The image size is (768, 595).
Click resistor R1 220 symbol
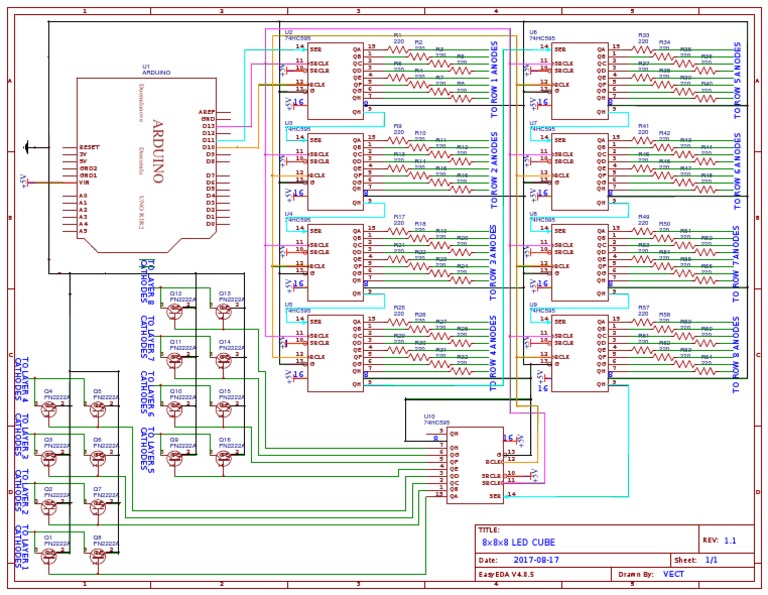coord(398,49)
